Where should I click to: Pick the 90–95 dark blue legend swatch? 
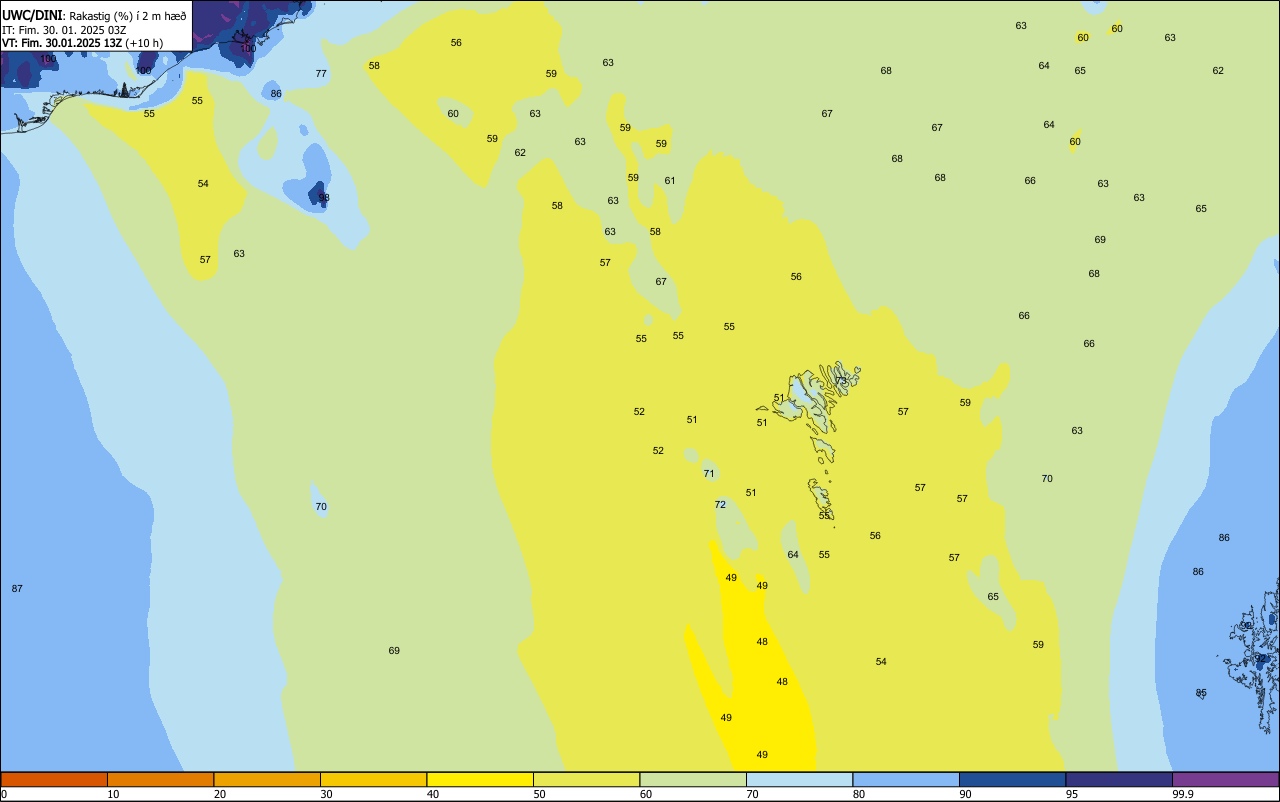(1012, 779)
